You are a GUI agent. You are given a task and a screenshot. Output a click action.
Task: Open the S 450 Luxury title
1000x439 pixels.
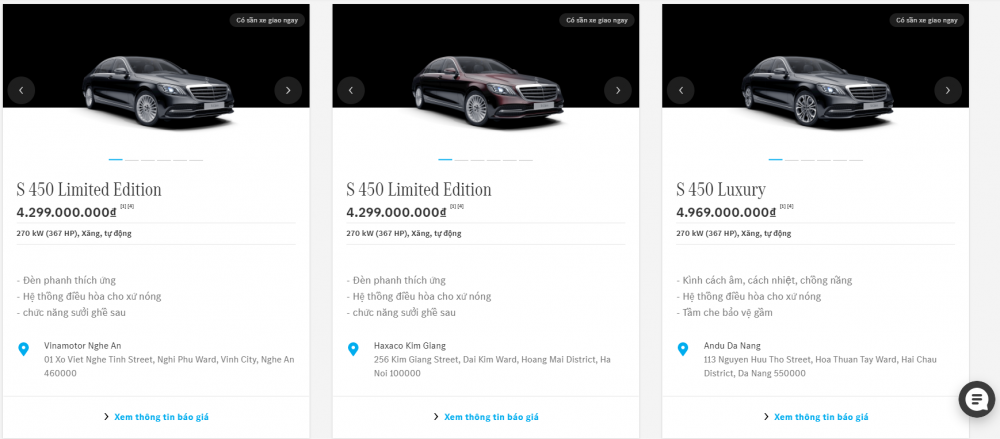(x=720, y=190)
